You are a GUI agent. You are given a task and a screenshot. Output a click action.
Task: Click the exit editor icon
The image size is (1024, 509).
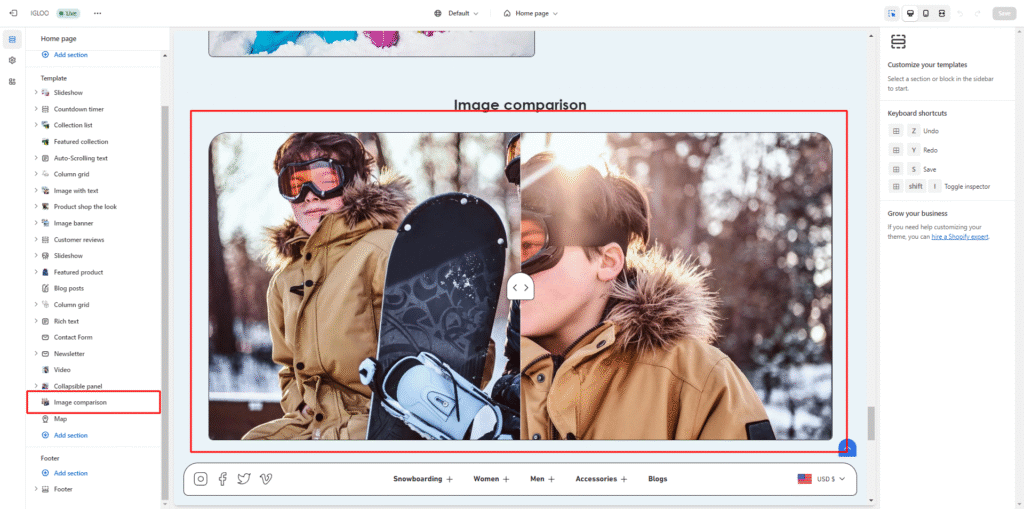point(13,13)
